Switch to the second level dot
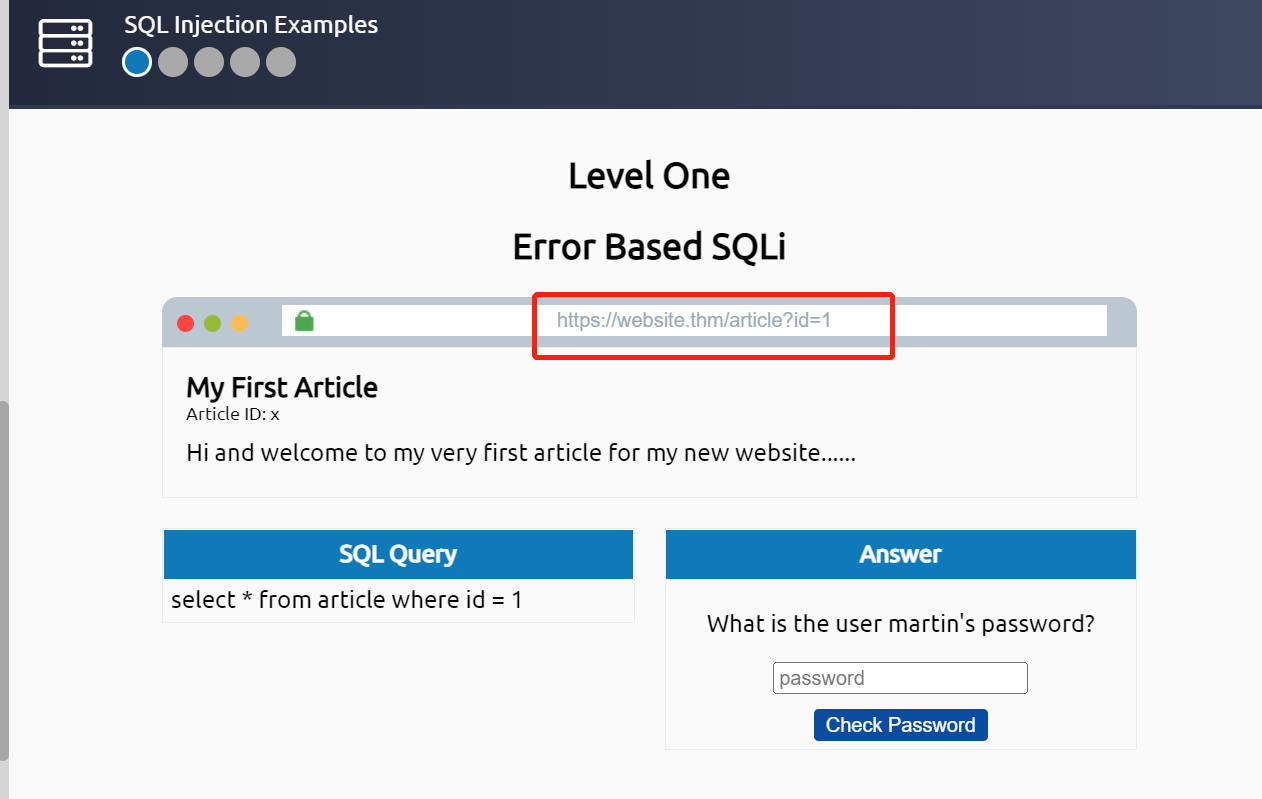This screenshot has width=1262, height=799. 173,62
